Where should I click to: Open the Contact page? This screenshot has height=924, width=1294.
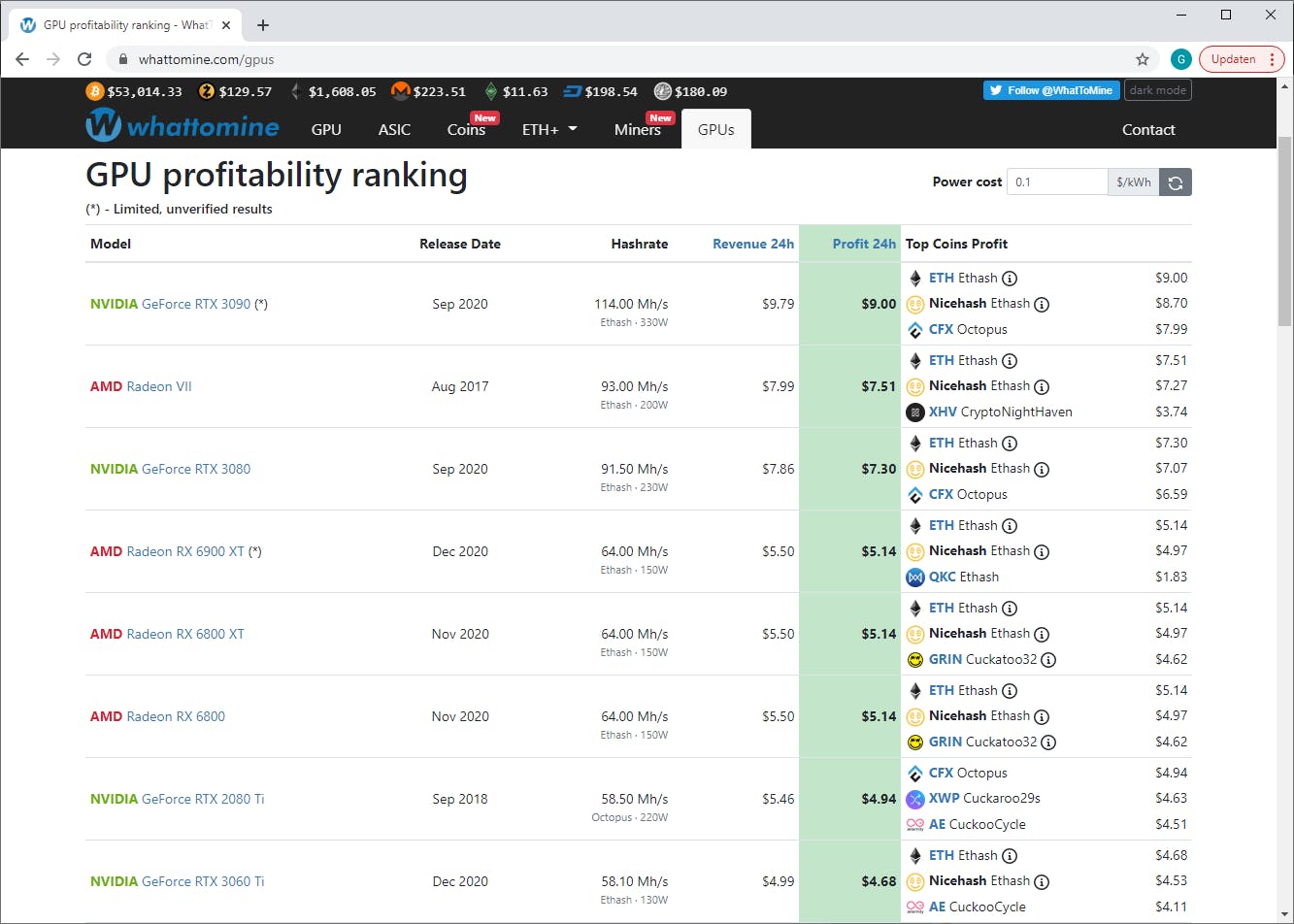coord(1148,129)
